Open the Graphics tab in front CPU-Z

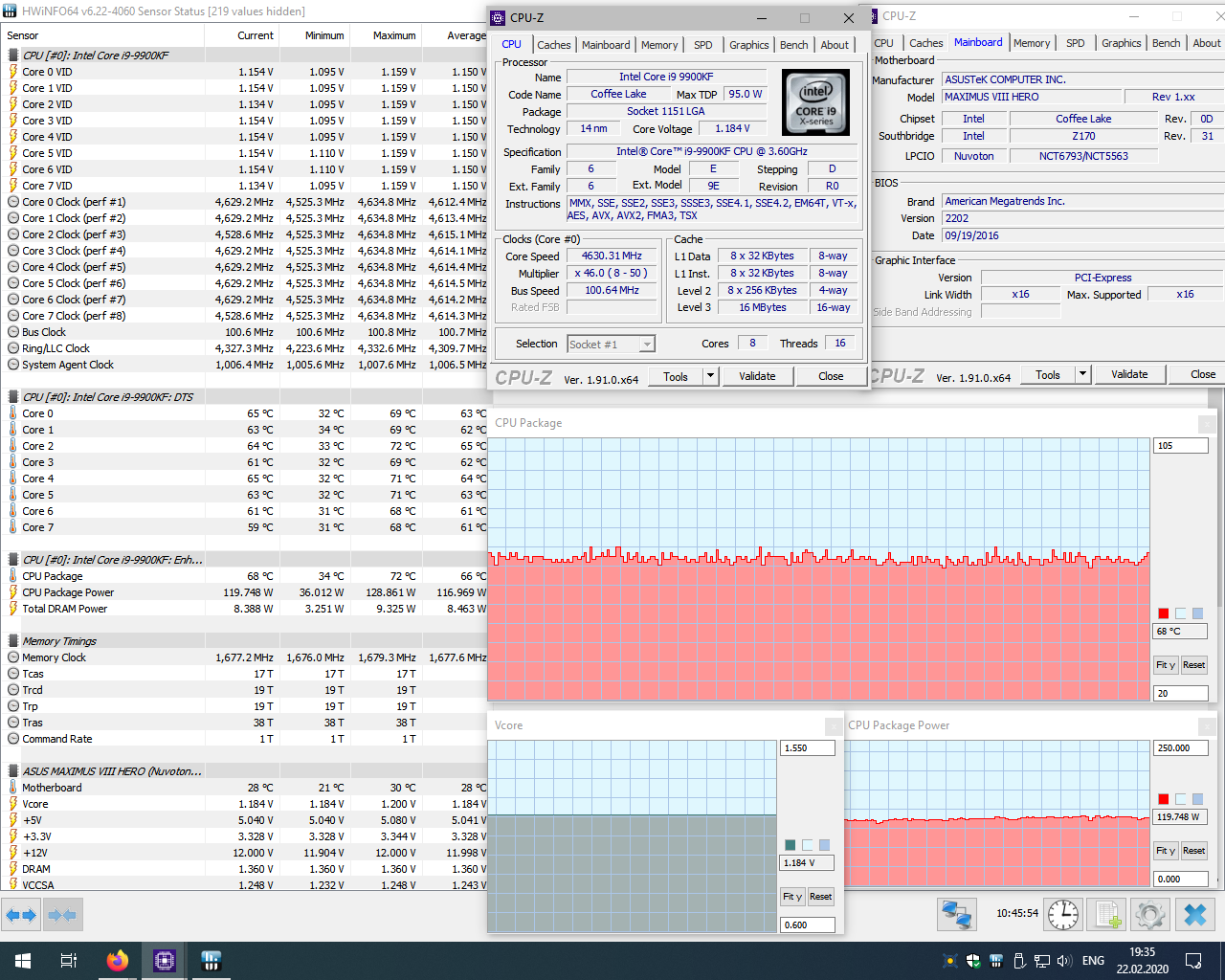(x=748, y=45)
